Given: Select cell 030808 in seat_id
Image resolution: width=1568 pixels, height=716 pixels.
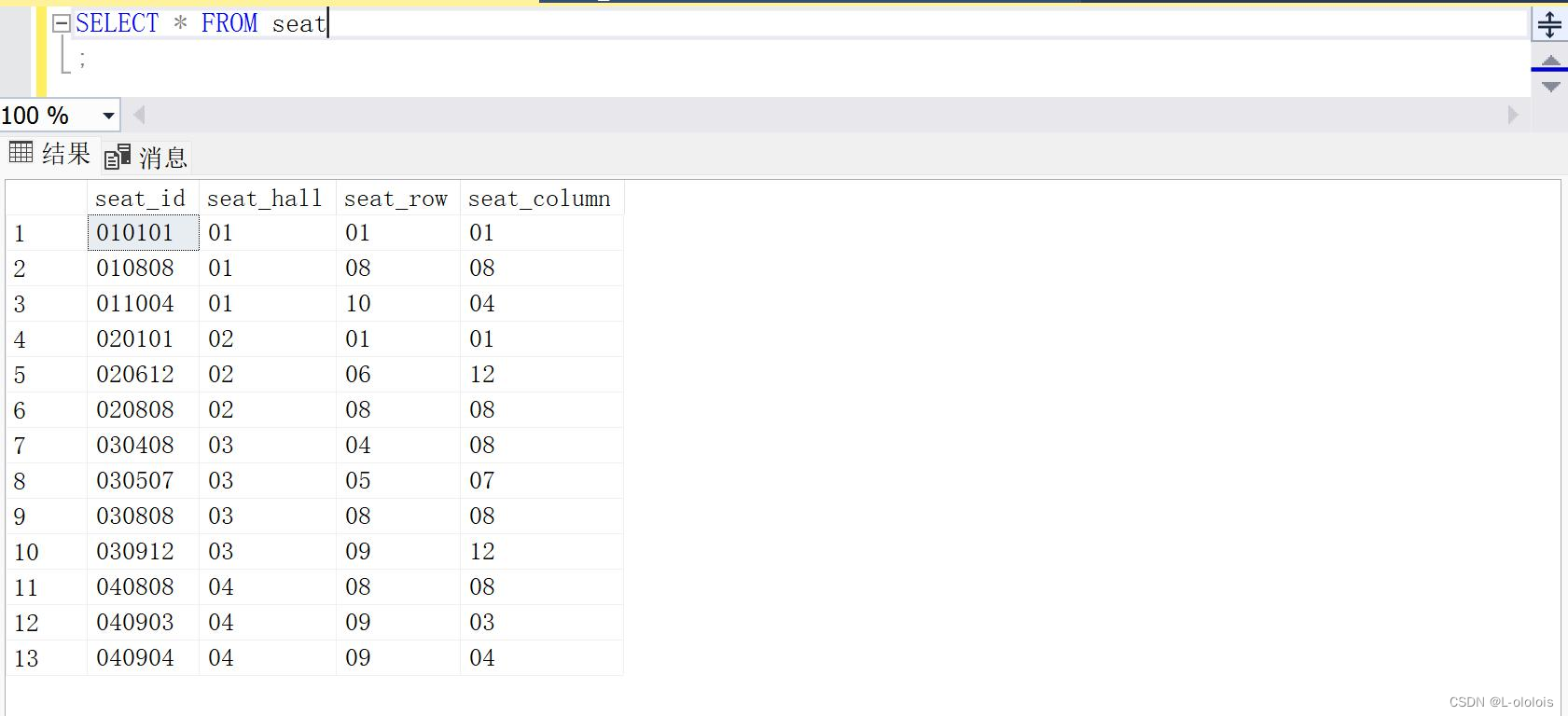Looking at the screenshot, I should 143,516.
